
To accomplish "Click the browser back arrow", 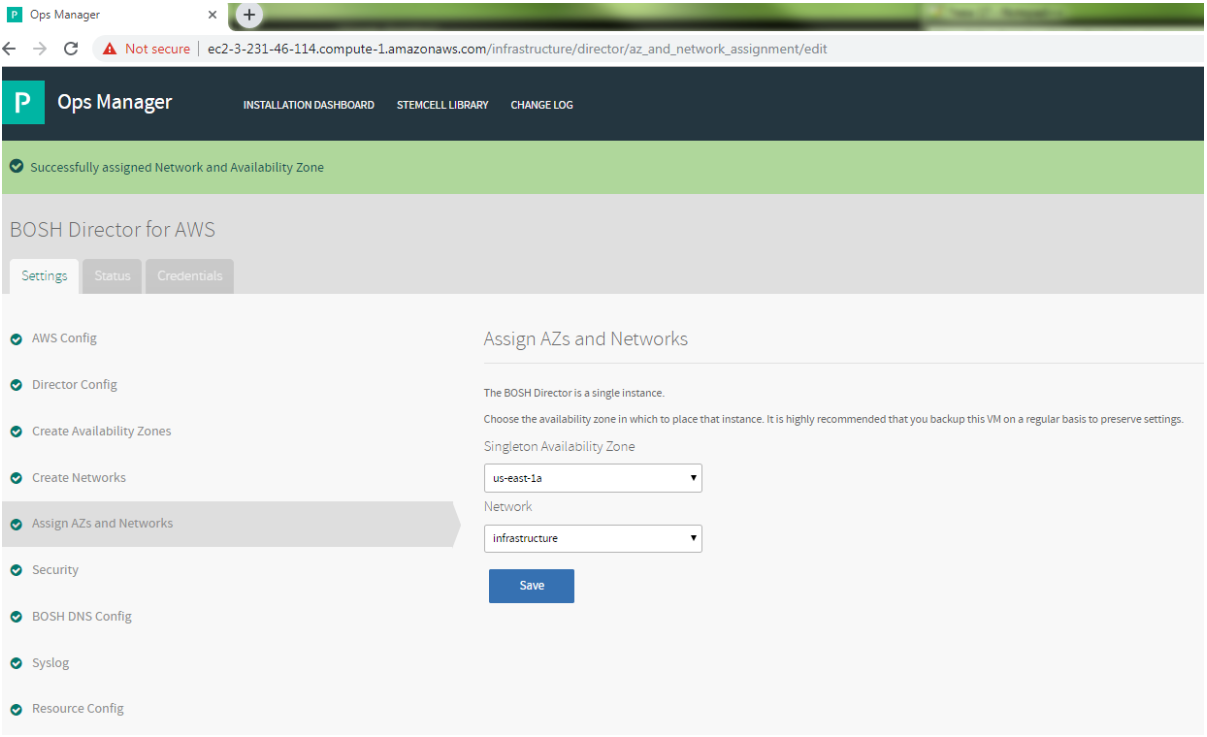I will click(x=10, y=48).
